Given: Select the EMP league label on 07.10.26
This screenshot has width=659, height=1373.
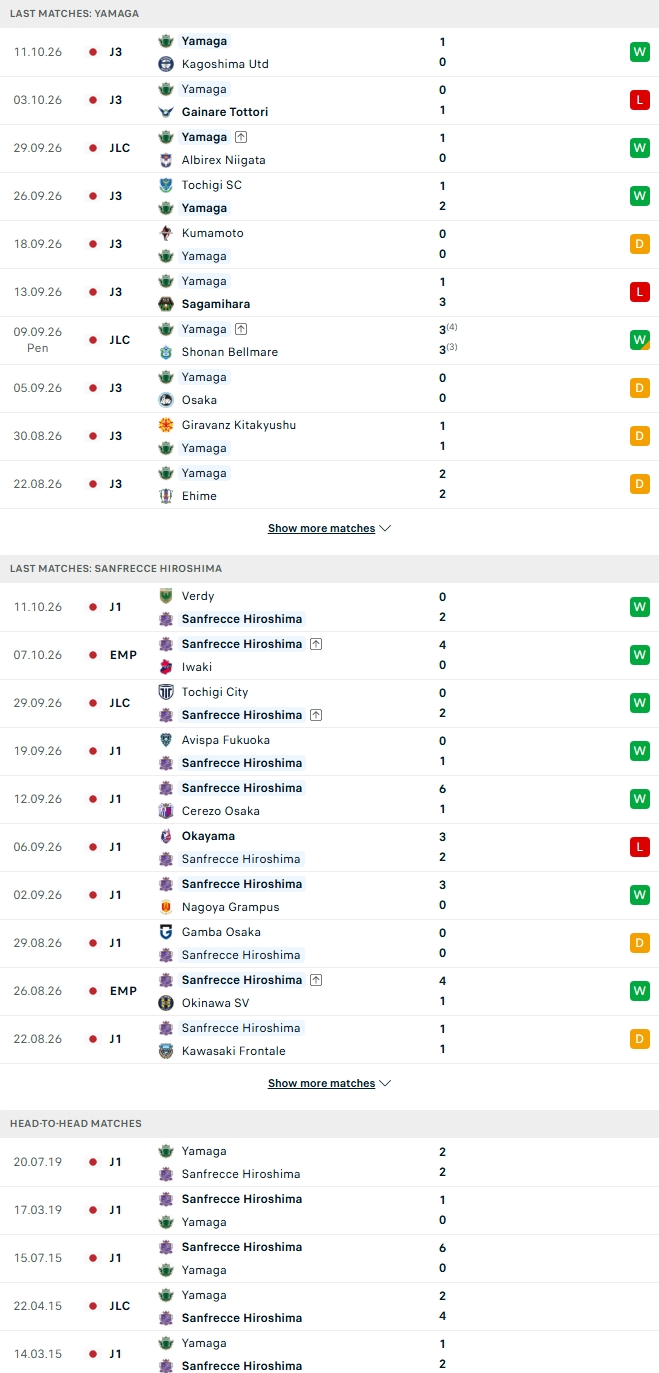Looking at the screenshot, I should pos(123,655).
